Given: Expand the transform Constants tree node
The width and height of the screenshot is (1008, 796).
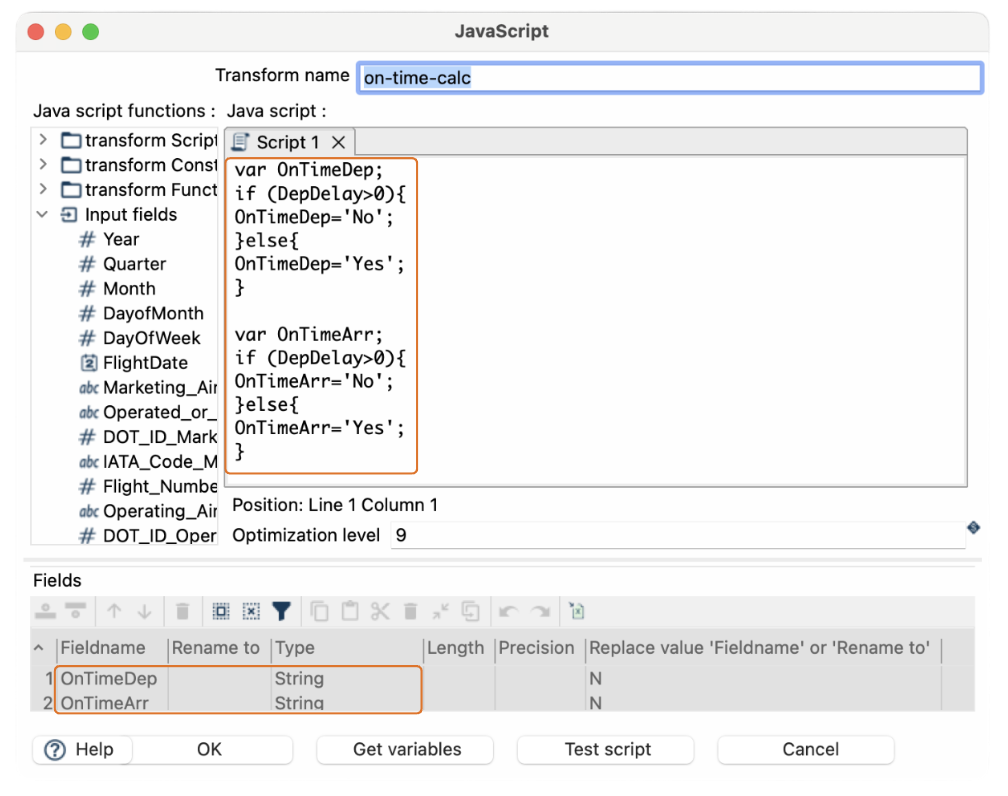Looking at the screenshot, I should point(43,165).
